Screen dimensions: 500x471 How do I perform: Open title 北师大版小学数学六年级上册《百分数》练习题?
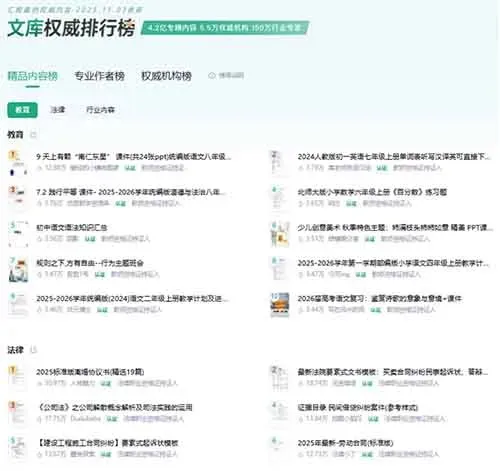(372, 192)
